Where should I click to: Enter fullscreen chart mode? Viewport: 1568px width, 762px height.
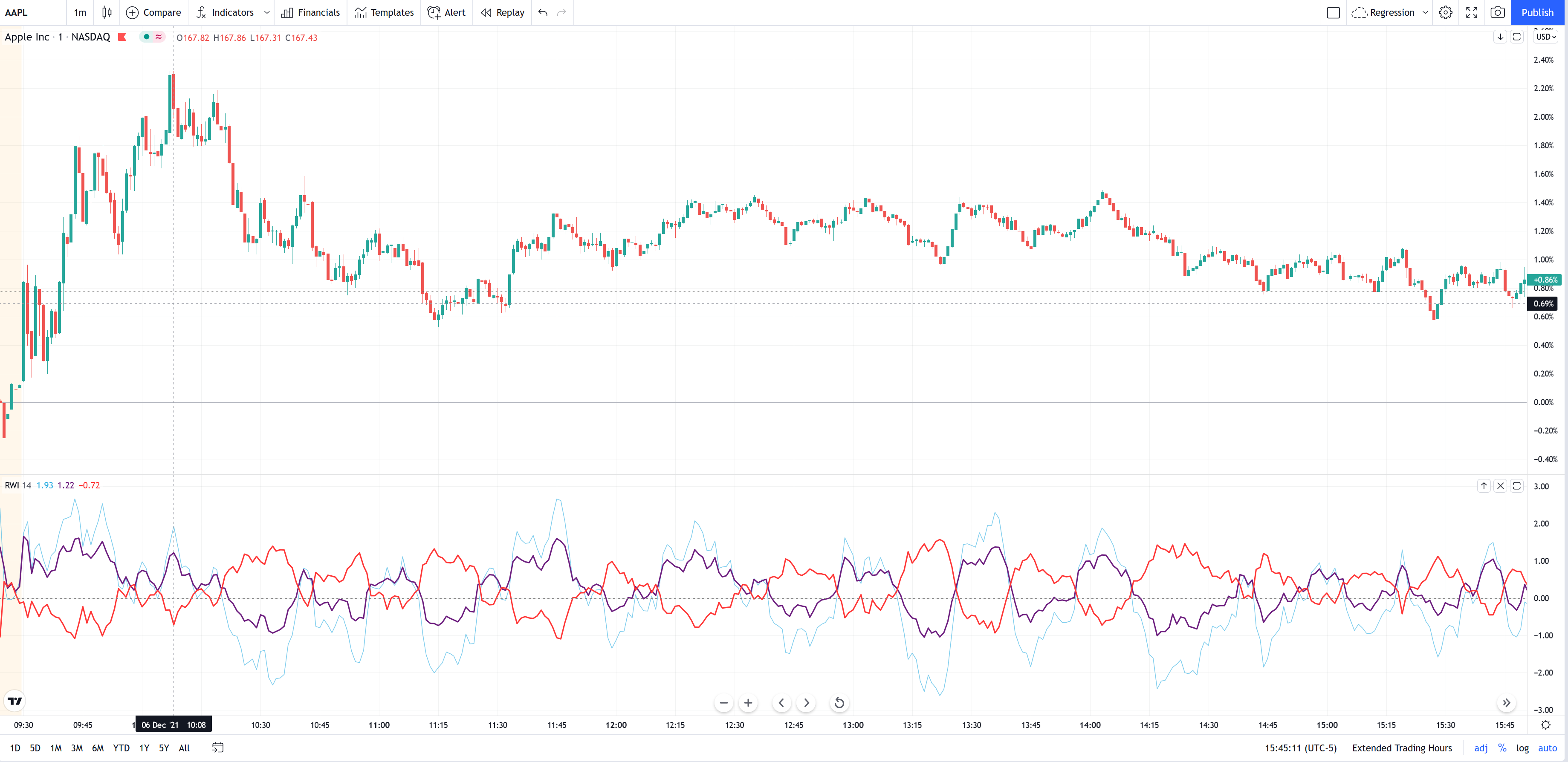(1472, 12)
